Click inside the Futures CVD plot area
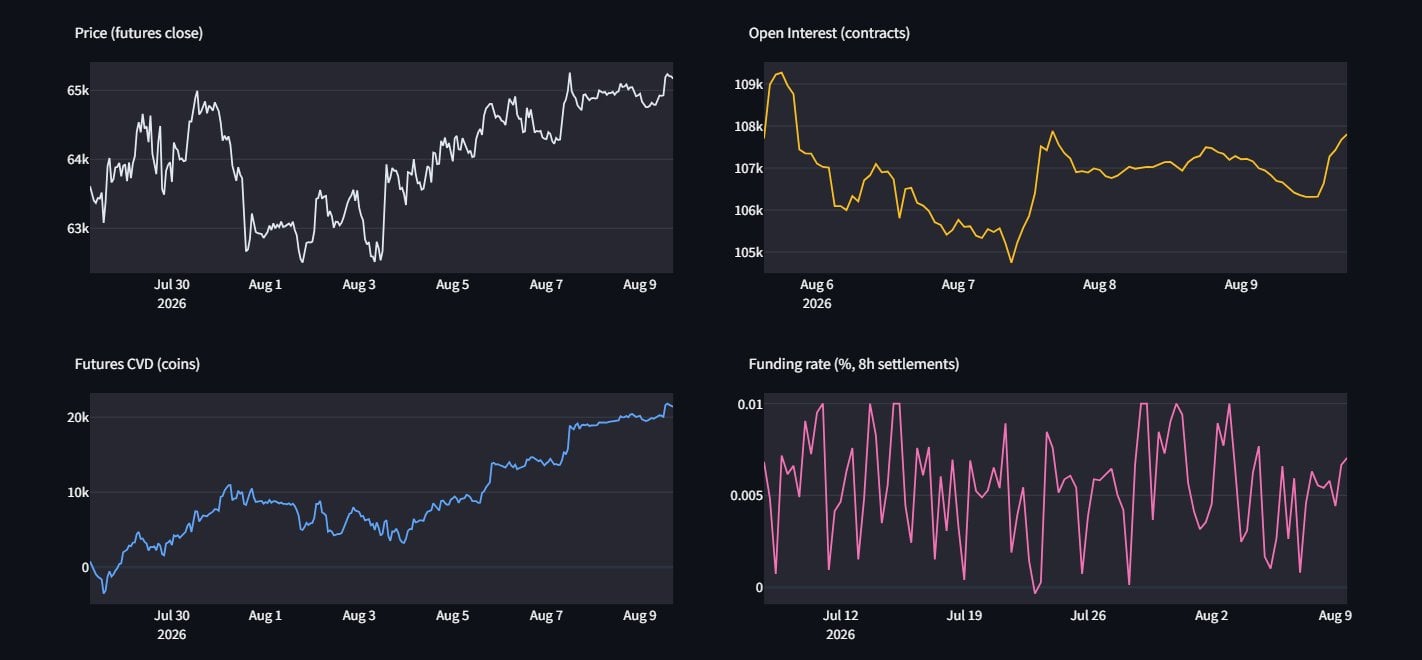This screenshot has height=660, width=1422. click(381, 498)
